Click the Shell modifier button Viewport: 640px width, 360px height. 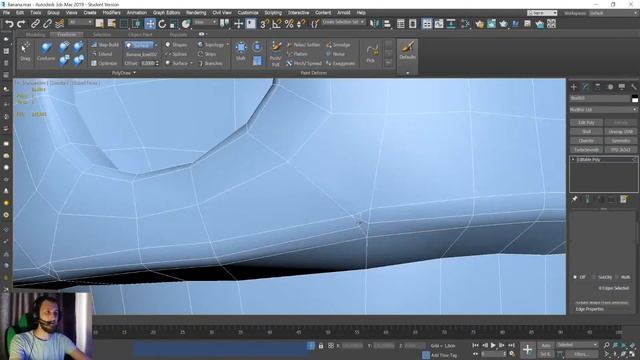(x=586, y=131)
